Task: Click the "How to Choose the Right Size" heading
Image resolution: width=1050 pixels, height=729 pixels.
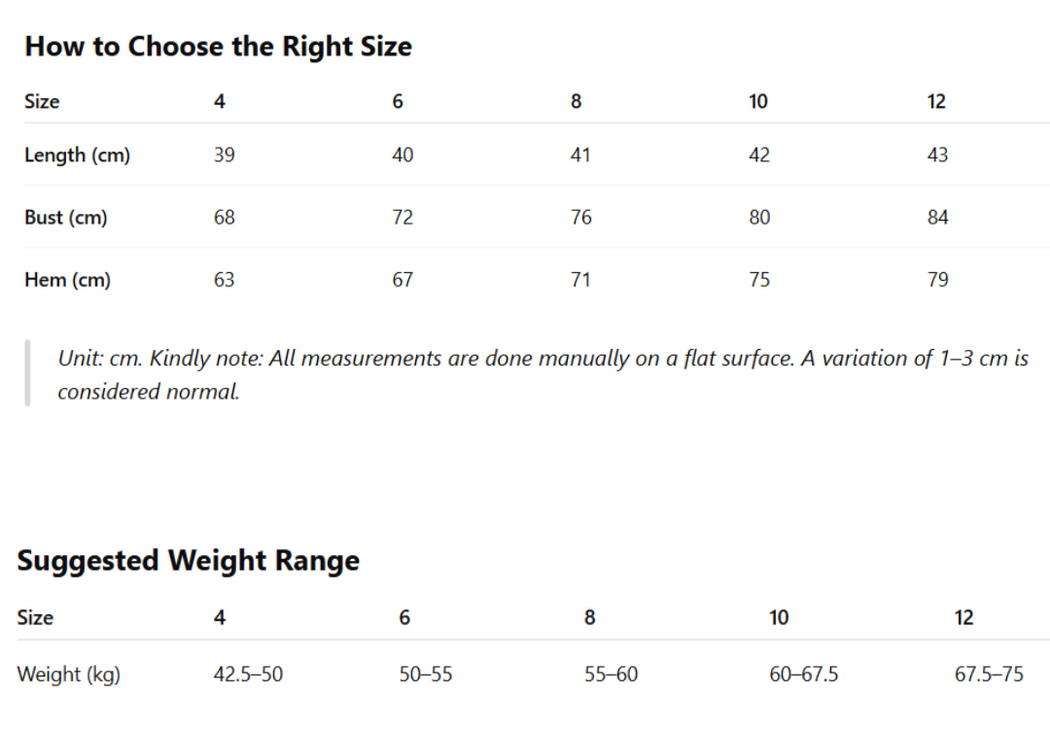Action: click(x=218, y=46)
